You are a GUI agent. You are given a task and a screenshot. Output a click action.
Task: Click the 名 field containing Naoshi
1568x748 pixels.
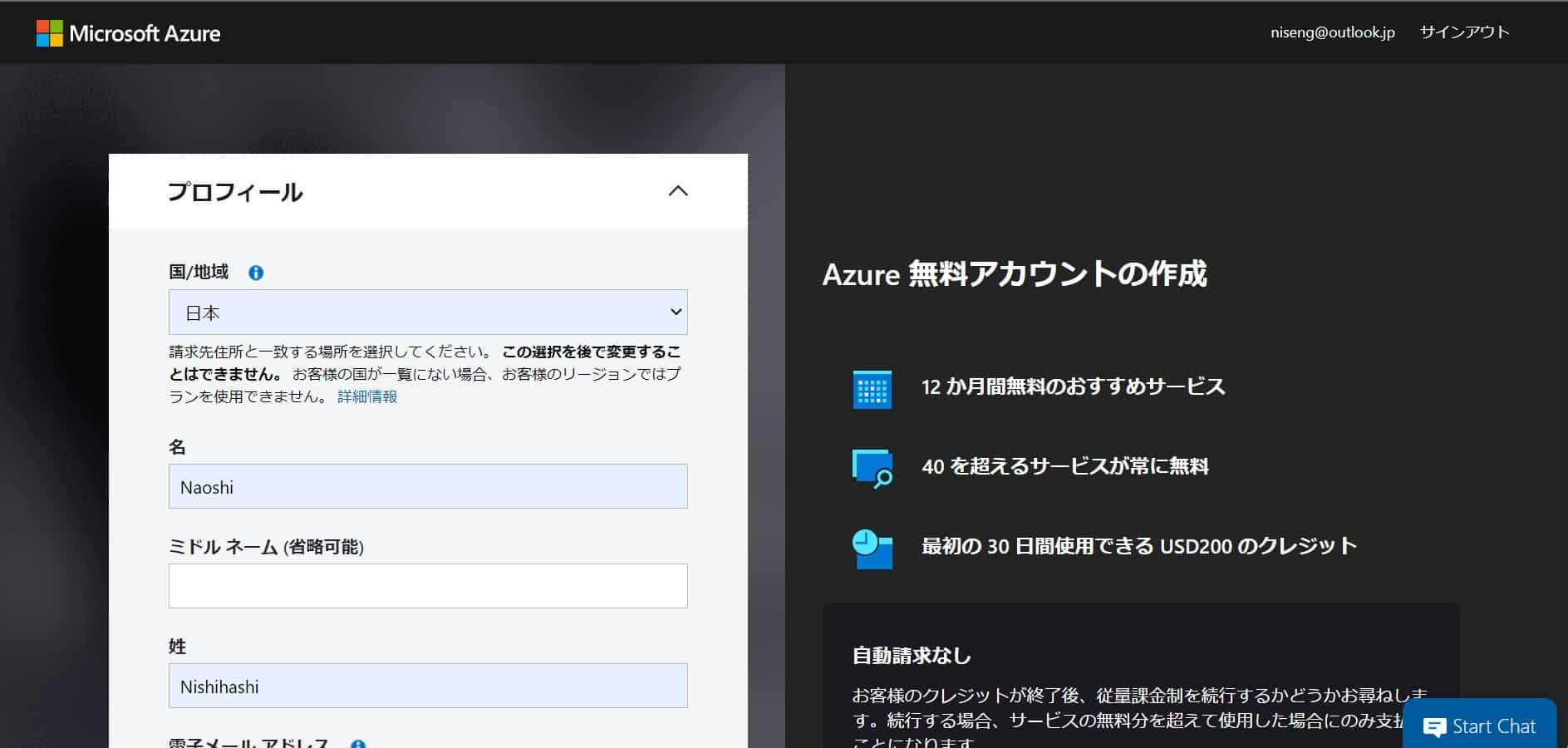[x=428, y=486]
